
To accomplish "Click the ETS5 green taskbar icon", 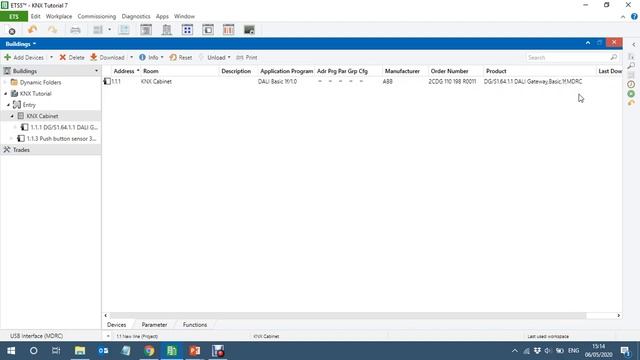I will (x=172, y=351).
